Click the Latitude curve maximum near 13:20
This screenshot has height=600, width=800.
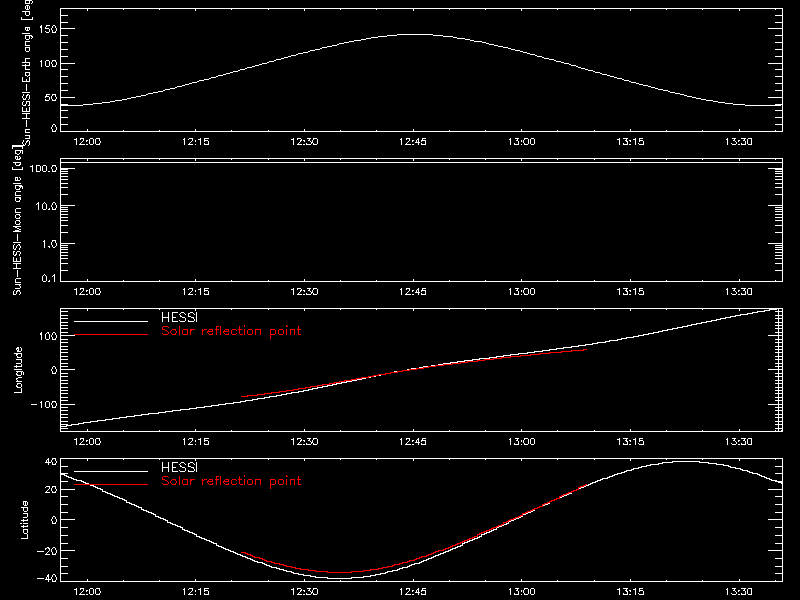(x=686, y=462)
